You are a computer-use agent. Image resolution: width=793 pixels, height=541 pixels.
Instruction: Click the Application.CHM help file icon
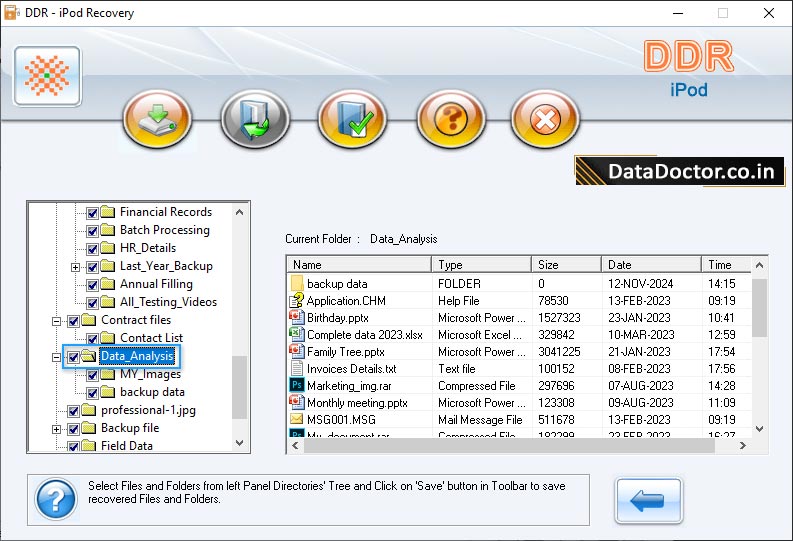[296, 300]
